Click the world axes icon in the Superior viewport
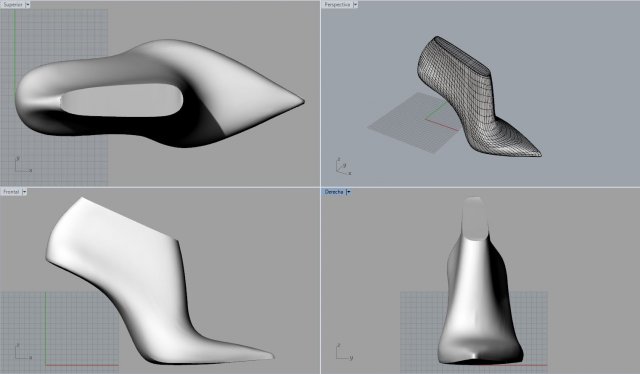The width and height of the screenshot is (640, 374). coord(23,164)
